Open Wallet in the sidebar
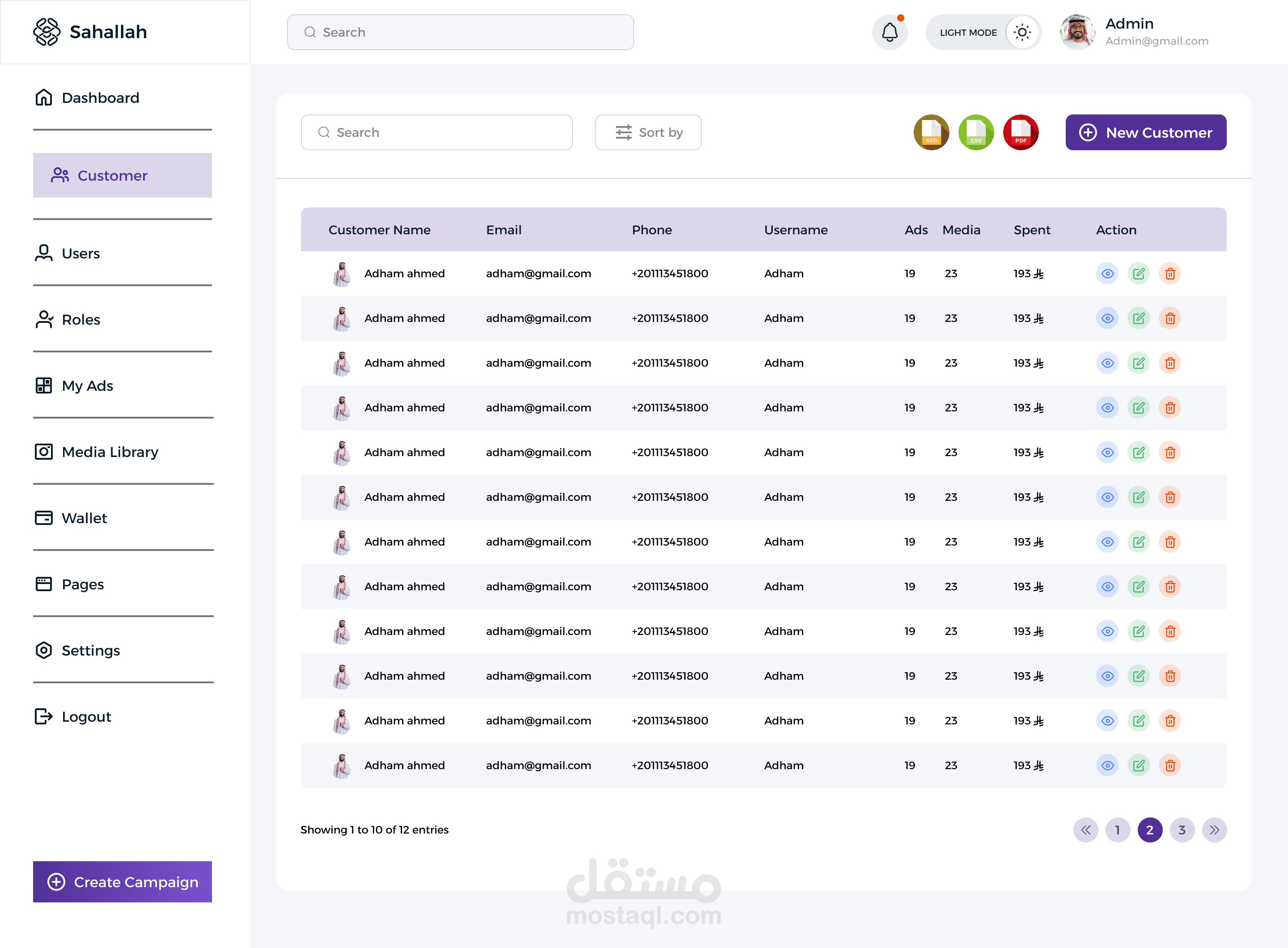 84,518
